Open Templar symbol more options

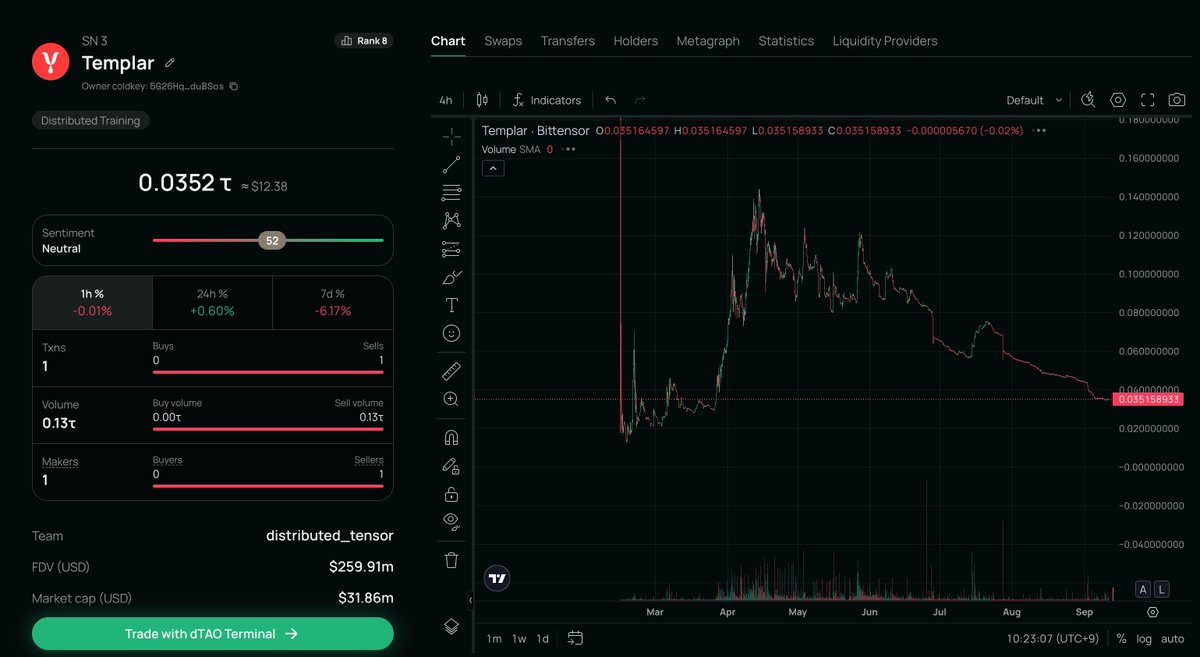1041,130
